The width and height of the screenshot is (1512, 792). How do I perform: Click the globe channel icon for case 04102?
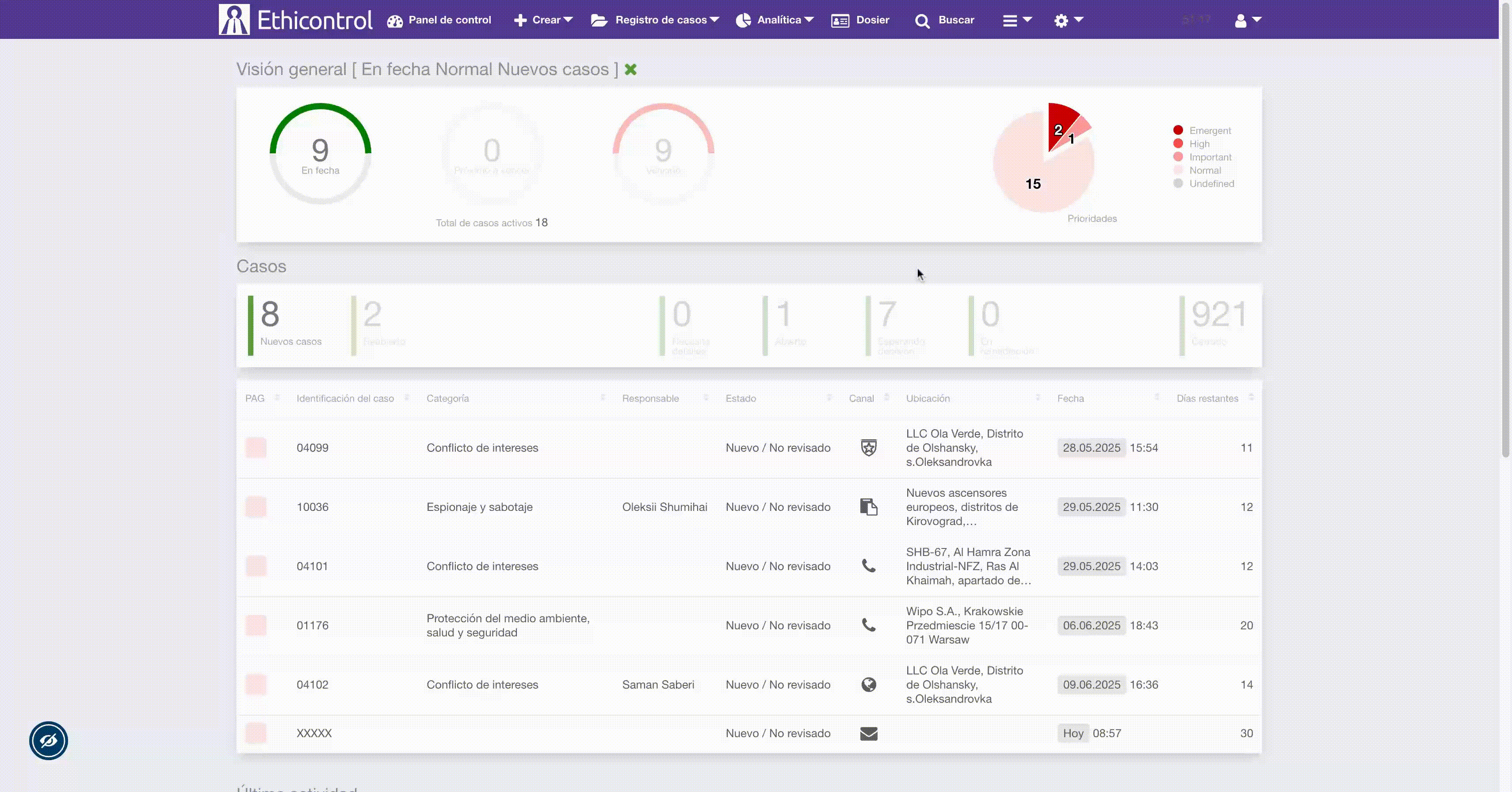coord(868,685)
